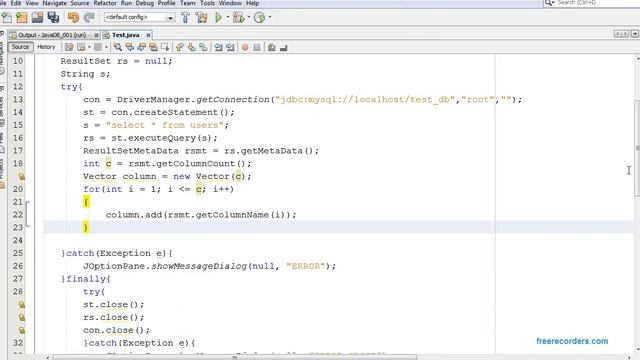Go to Next Bookmark icon
This screenshot has width=640, height=360.
[x=191, y=47]
